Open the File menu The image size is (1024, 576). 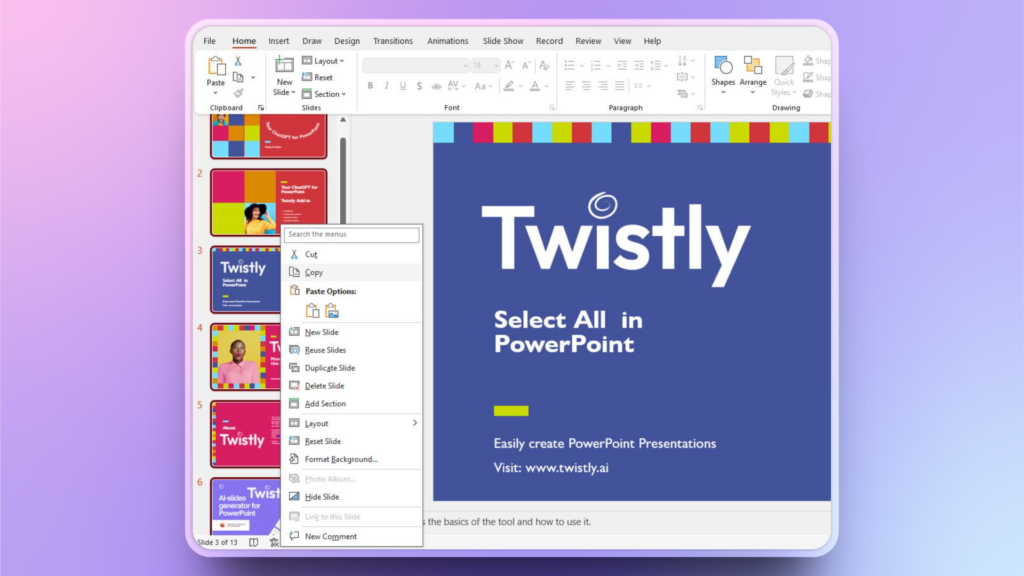[x=210, y=40]
